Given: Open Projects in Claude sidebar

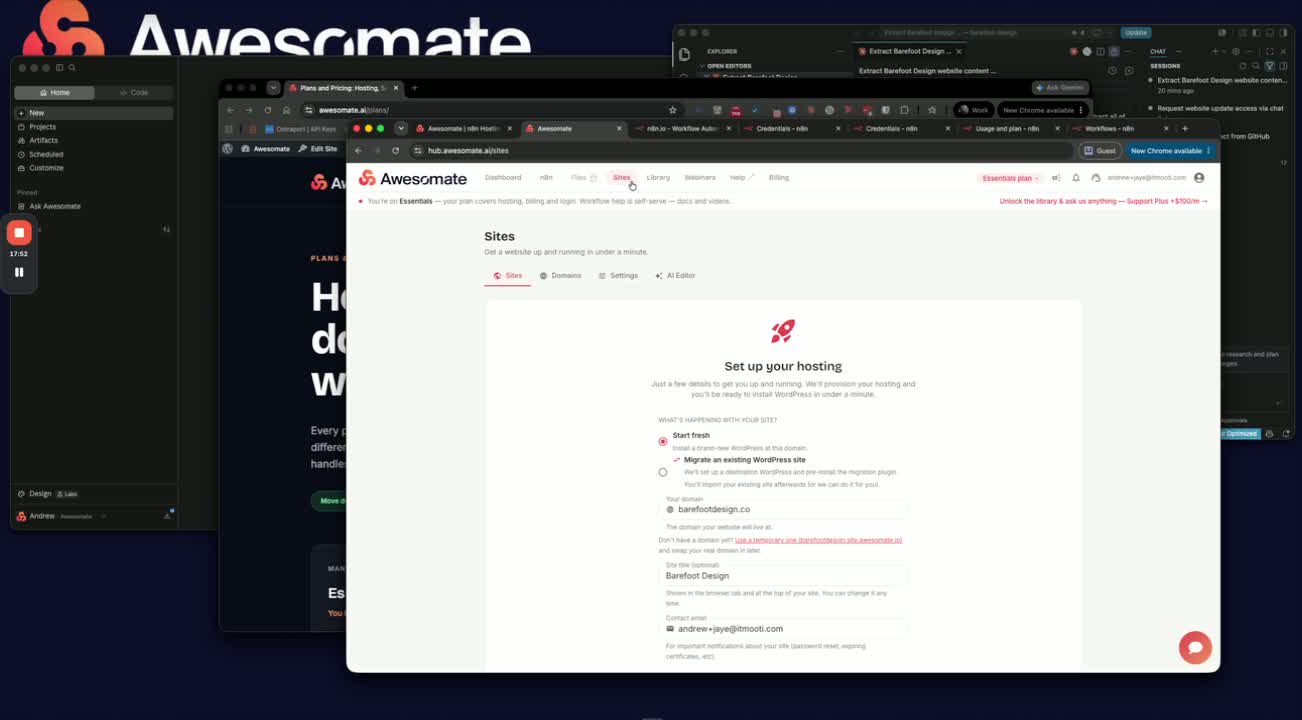Looking at the screenshot, I should coord(93,127).
